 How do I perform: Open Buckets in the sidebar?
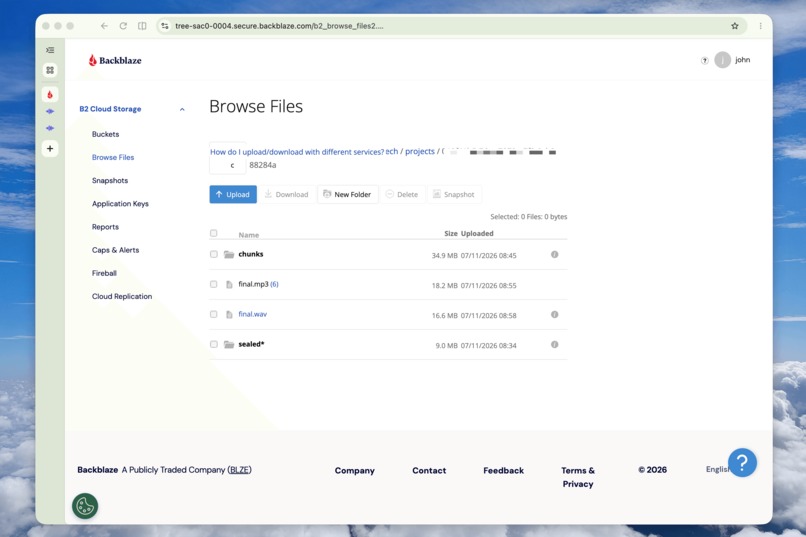tap(105, 134)
